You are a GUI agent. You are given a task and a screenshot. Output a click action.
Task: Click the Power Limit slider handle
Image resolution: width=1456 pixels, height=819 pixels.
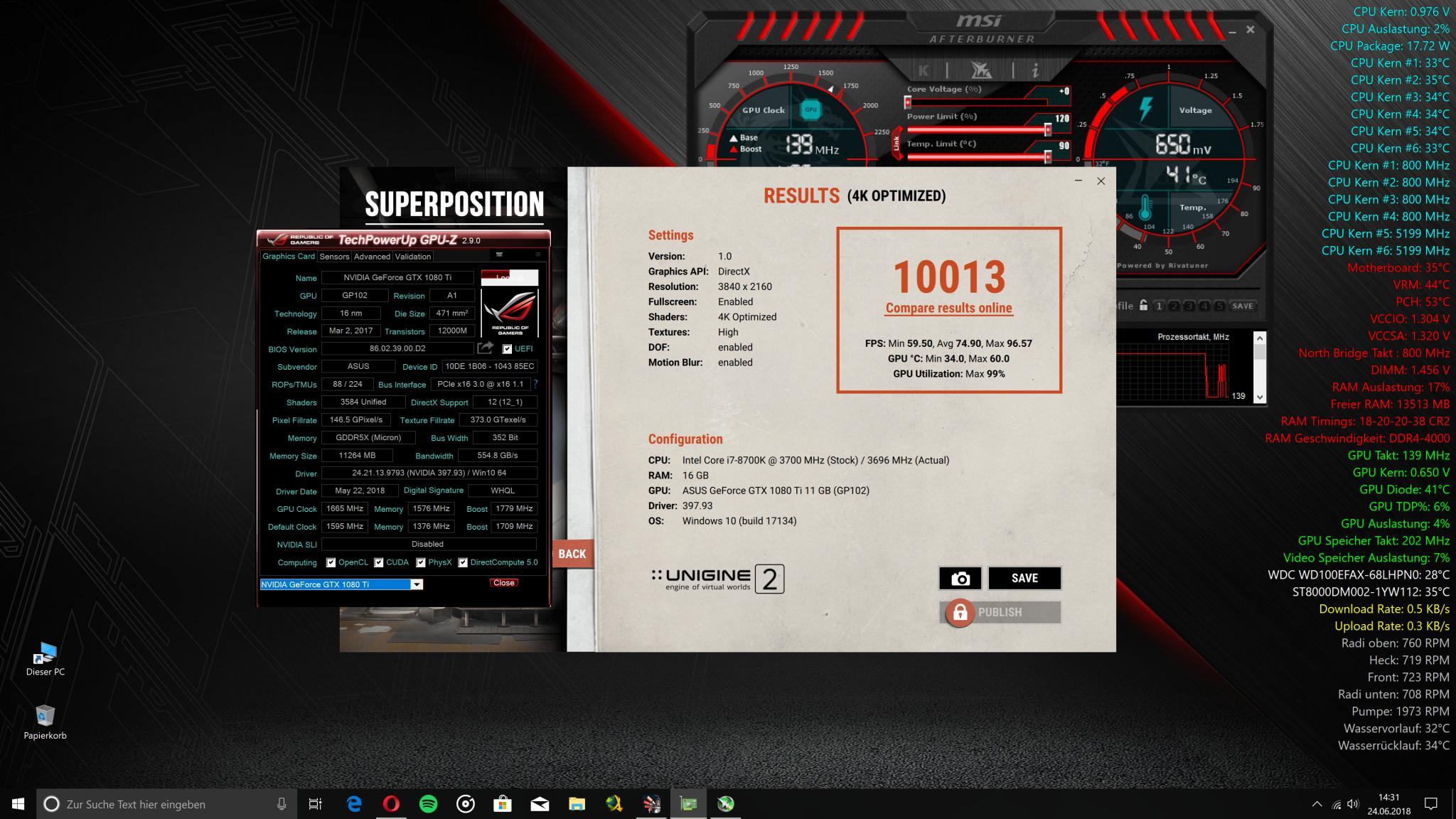(1047, 129)
